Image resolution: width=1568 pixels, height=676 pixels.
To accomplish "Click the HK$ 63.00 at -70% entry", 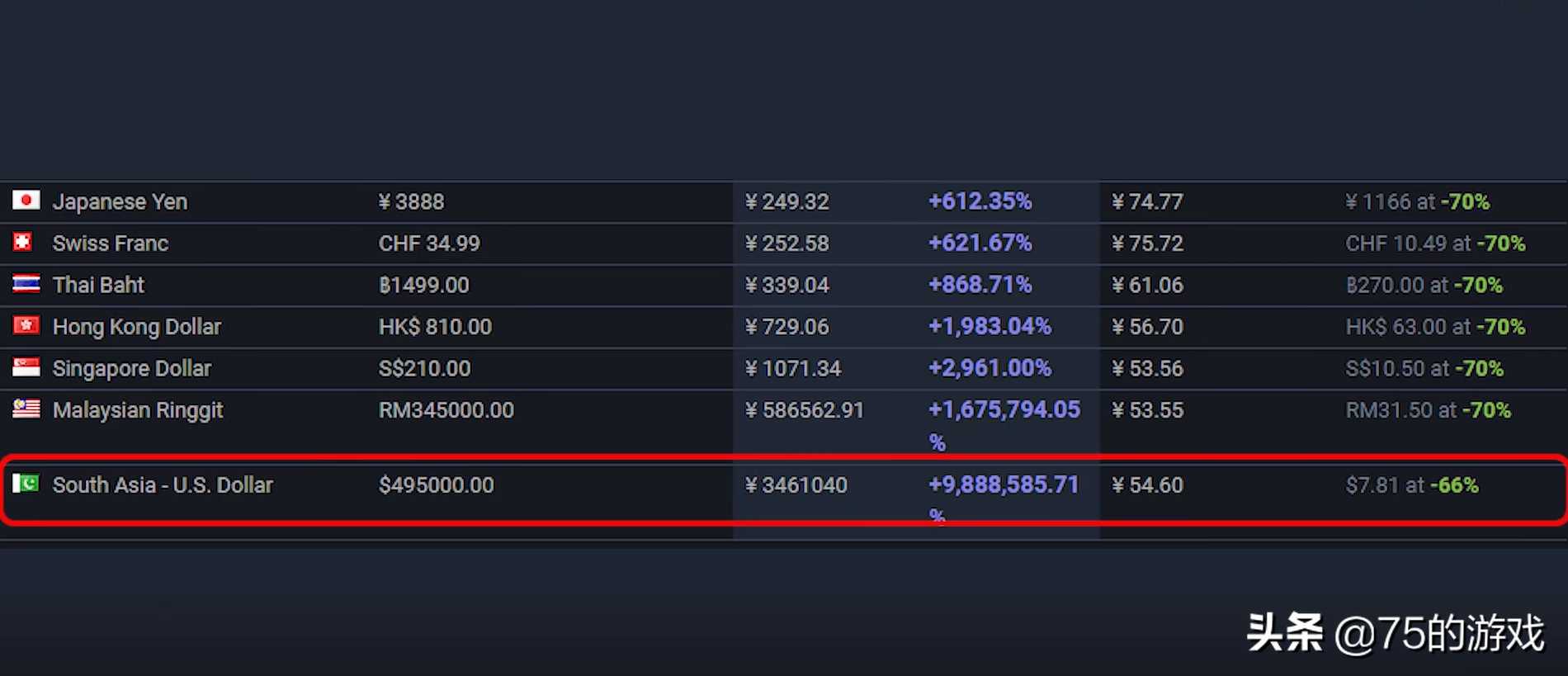I will click(1434, 327).
